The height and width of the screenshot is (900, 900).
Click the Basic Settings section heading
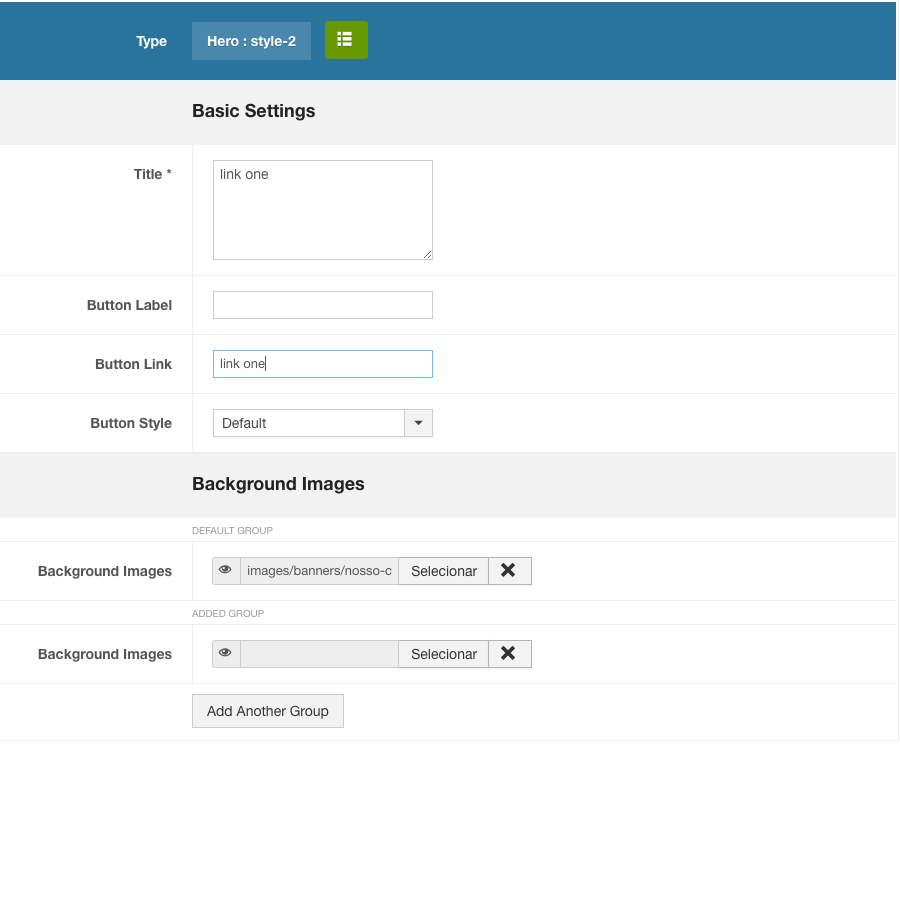coord(253,111)
